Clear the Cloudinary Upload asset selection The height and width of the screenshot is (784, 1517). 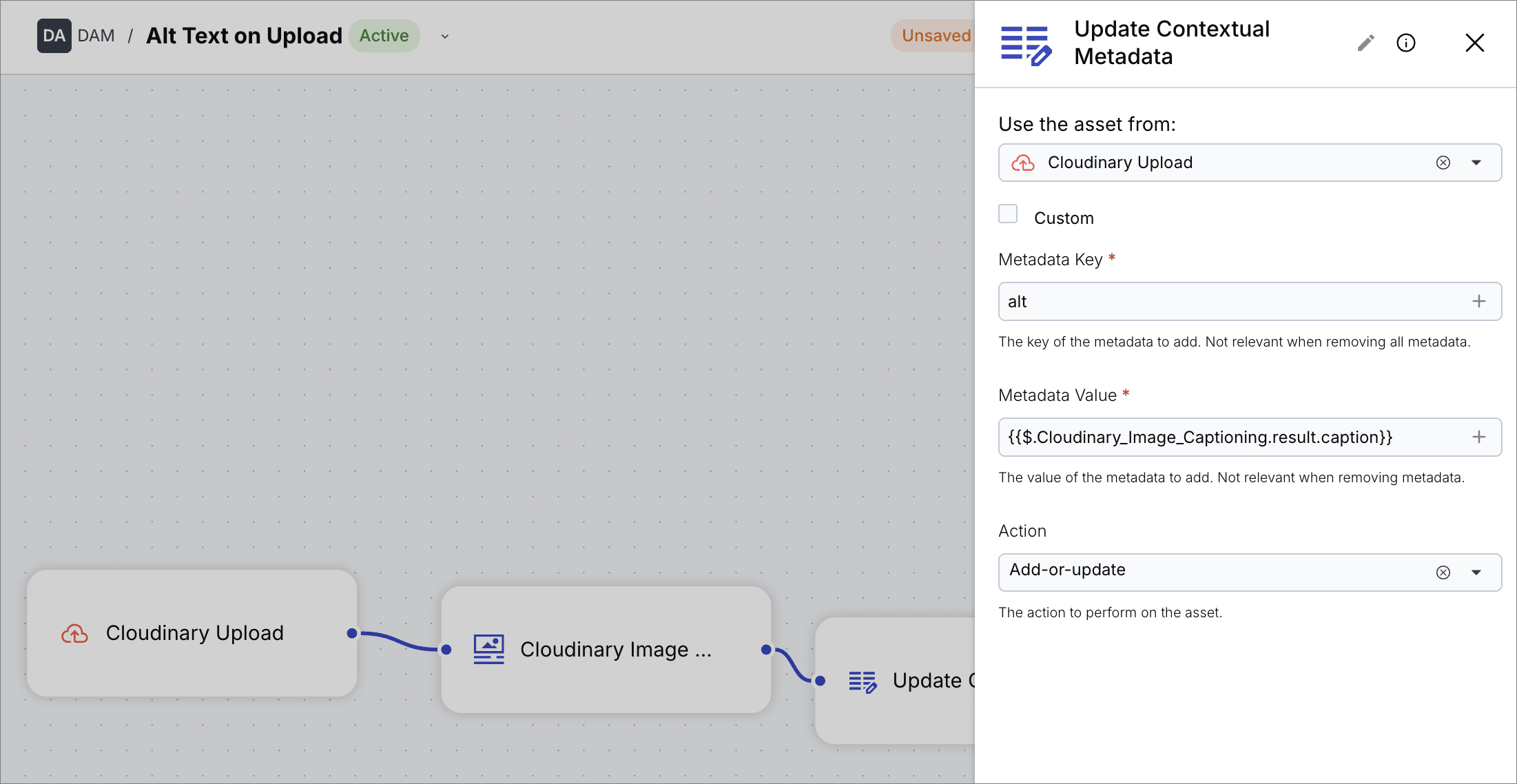tap(1443, 163)
